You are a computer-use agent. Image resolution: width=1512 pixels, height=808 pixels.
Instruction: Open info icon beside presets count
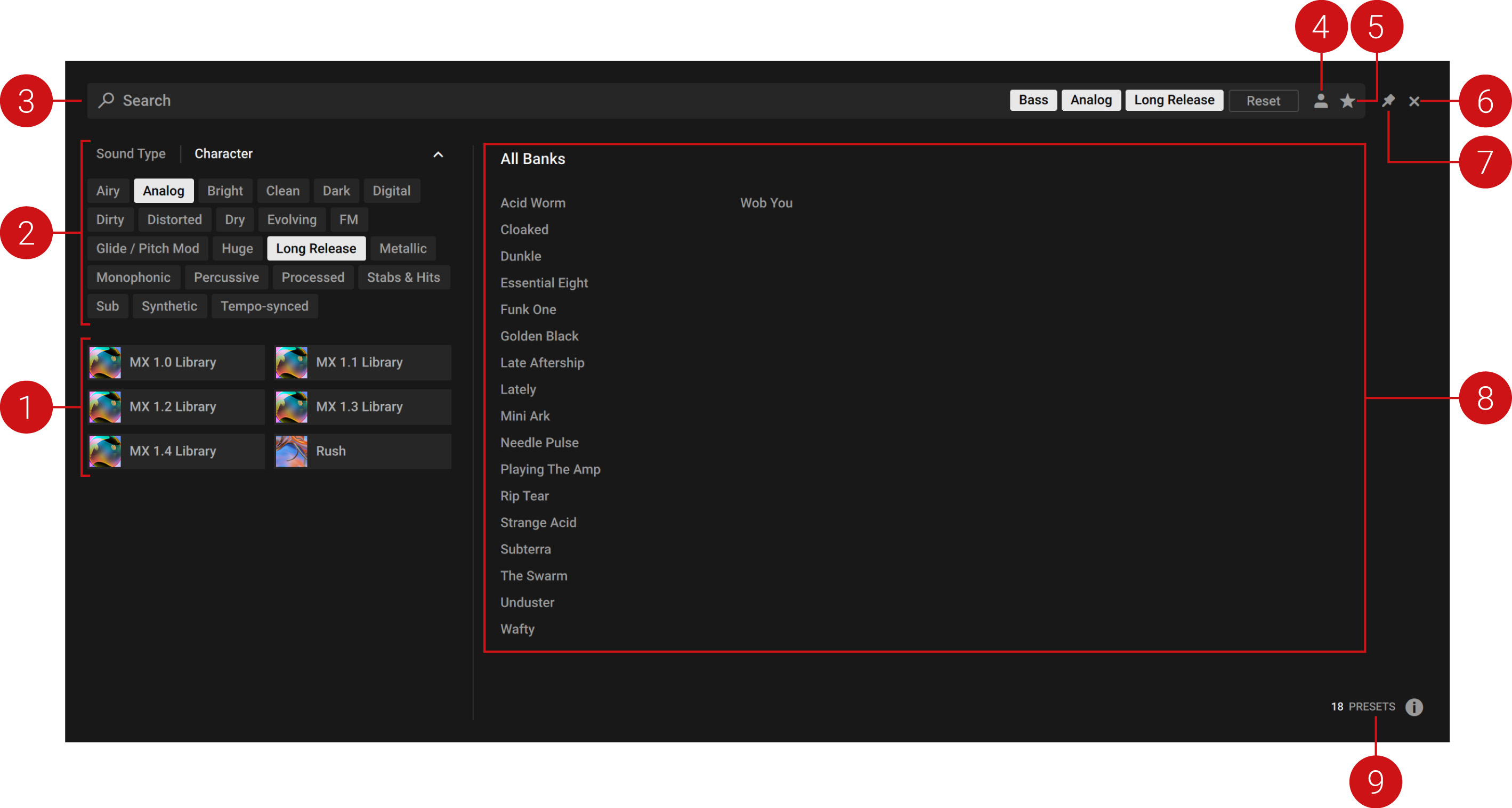pos(1413,706)
